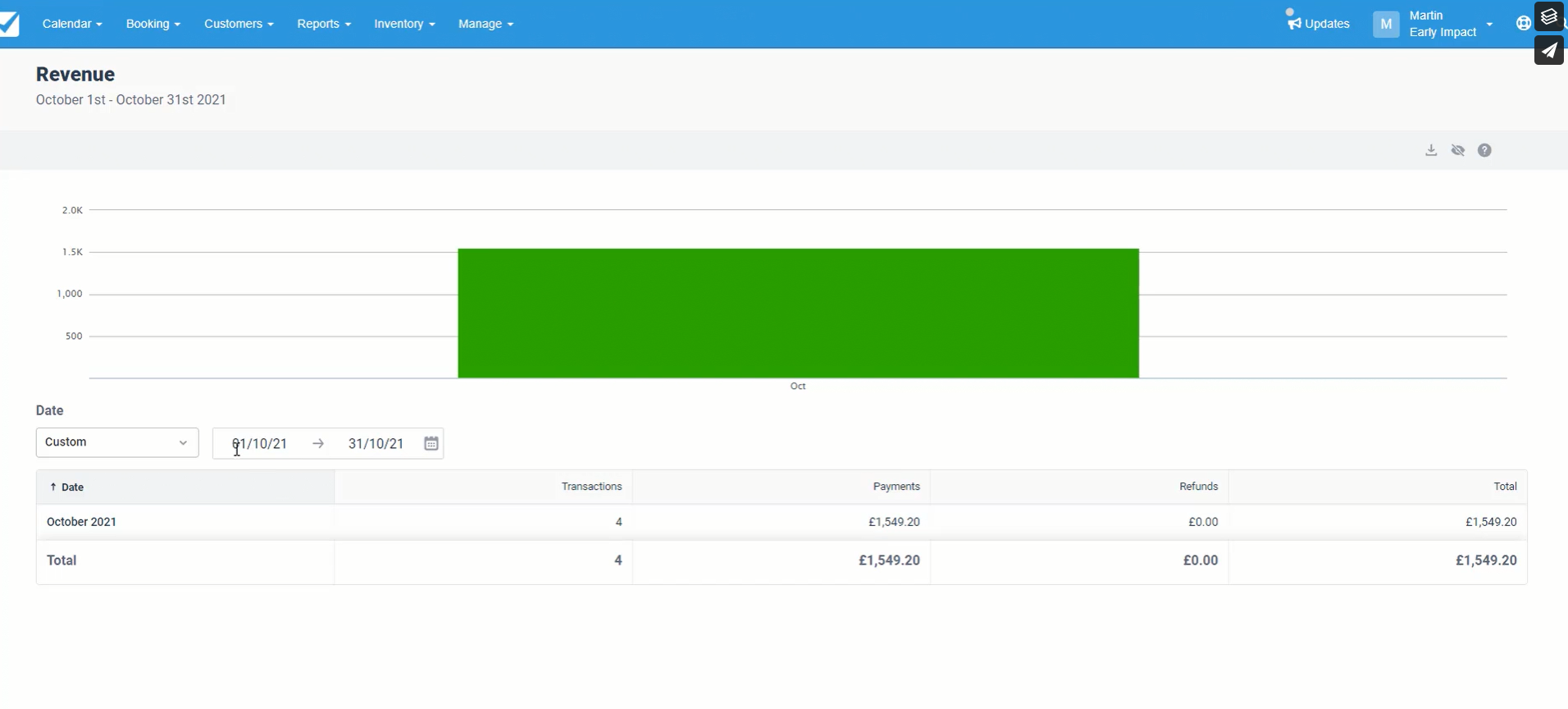Click the paper plane send icon

coord(1549,50)
